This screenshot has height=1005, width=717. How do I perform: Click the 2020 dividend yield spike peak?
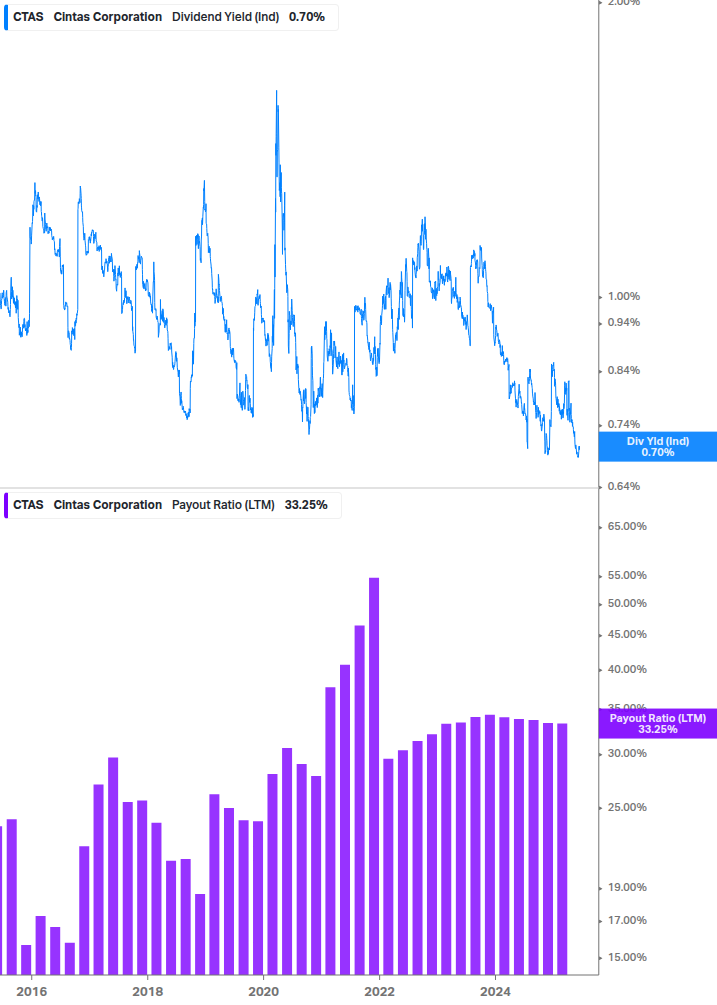coord(277,92)
